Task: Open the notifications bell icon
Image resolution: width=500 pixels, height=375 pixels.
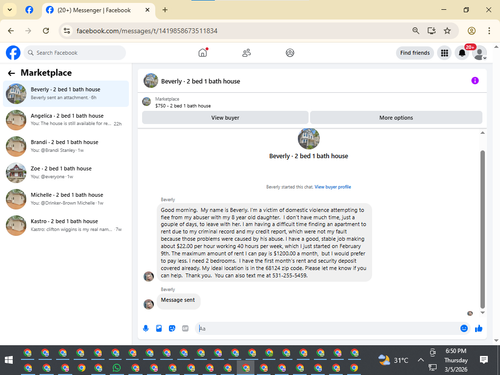Action: tap(462, 53)
